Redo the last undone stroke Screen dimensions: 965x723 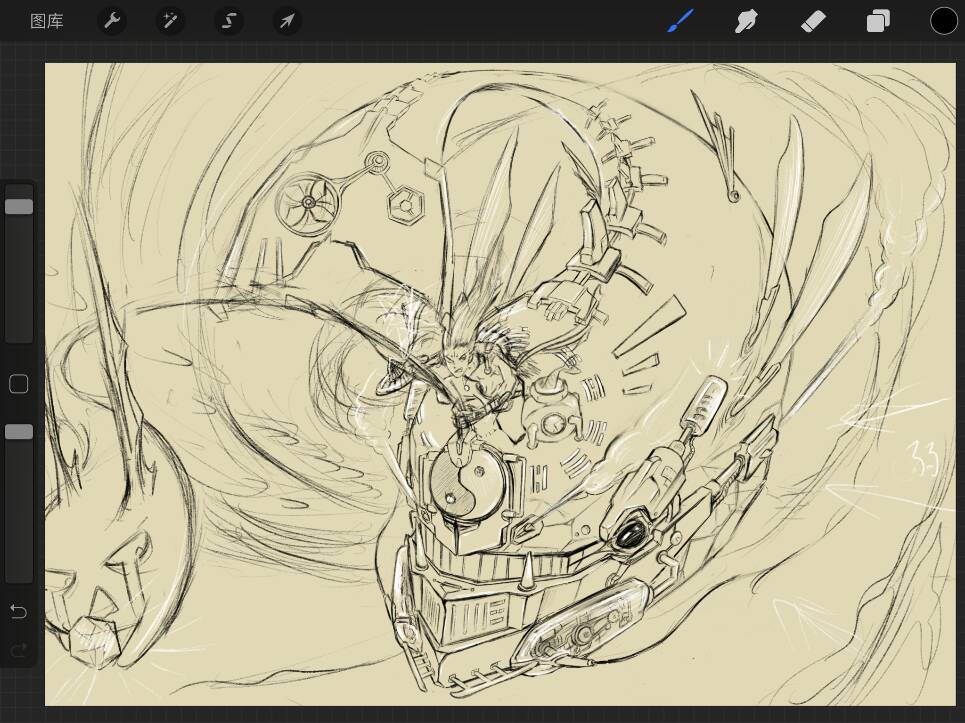[x=18, y=650]
